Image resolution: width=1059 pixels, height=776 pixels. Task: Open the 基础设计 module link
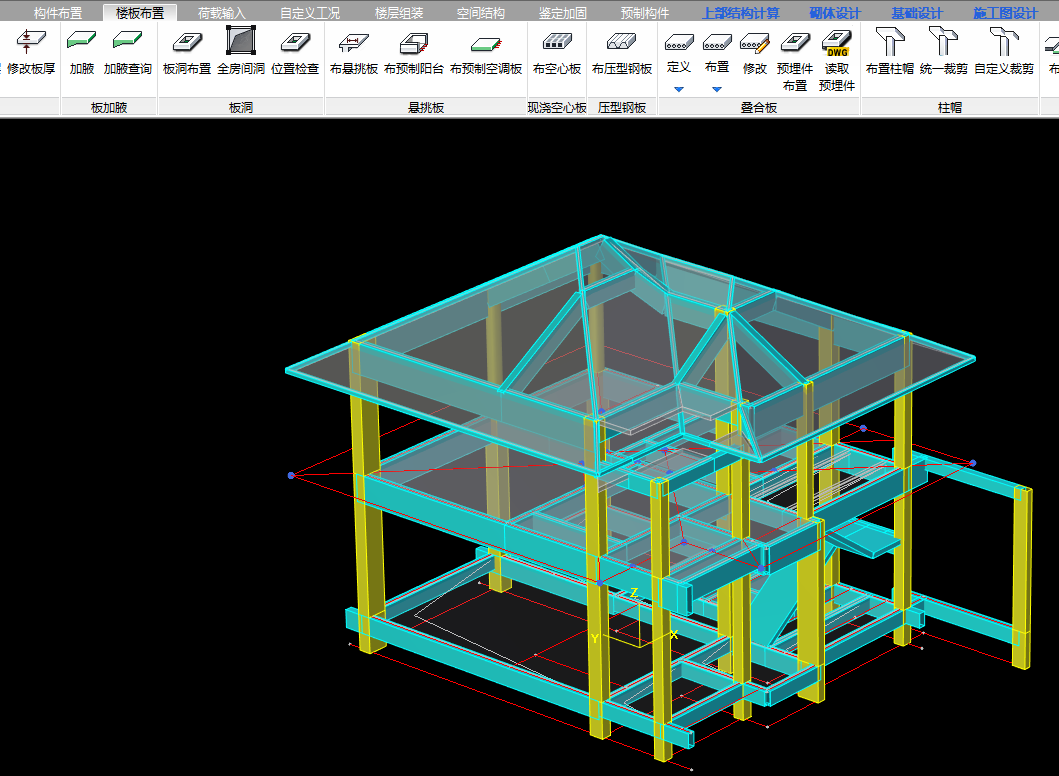[x=917, y=13]
